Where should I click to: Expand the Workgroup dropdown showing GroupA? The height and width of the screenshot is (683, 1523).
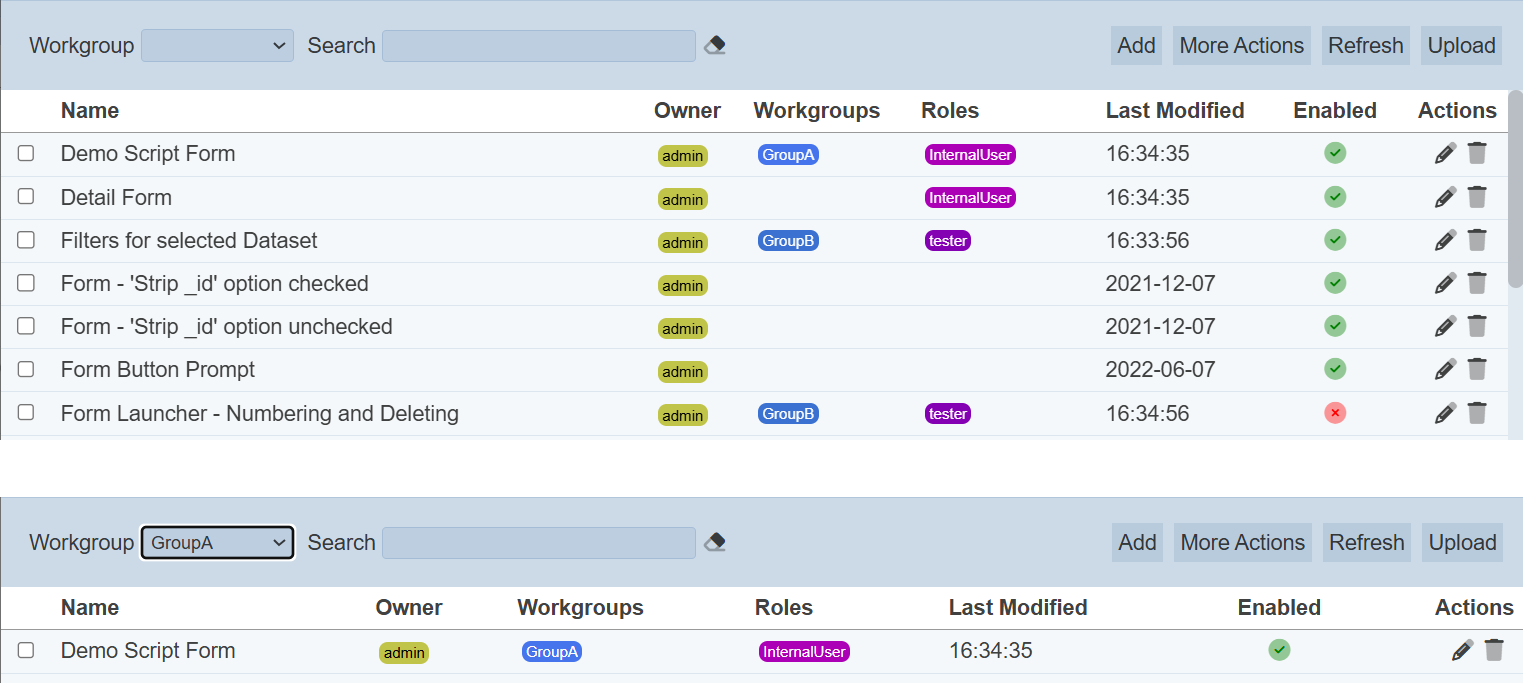(x=217, y=543)
